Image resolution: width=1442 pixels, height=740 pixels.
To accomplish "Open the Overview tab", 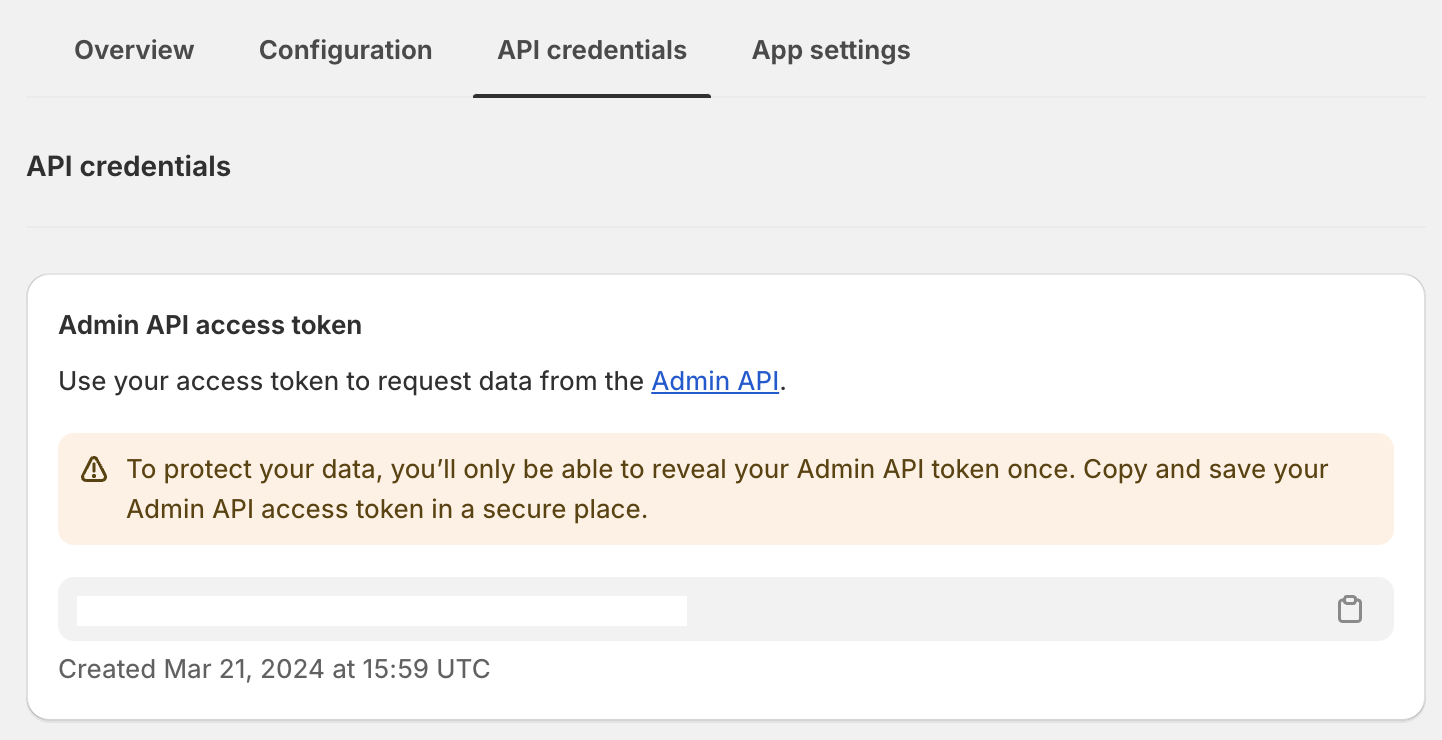I will click(x=134, y=50).
